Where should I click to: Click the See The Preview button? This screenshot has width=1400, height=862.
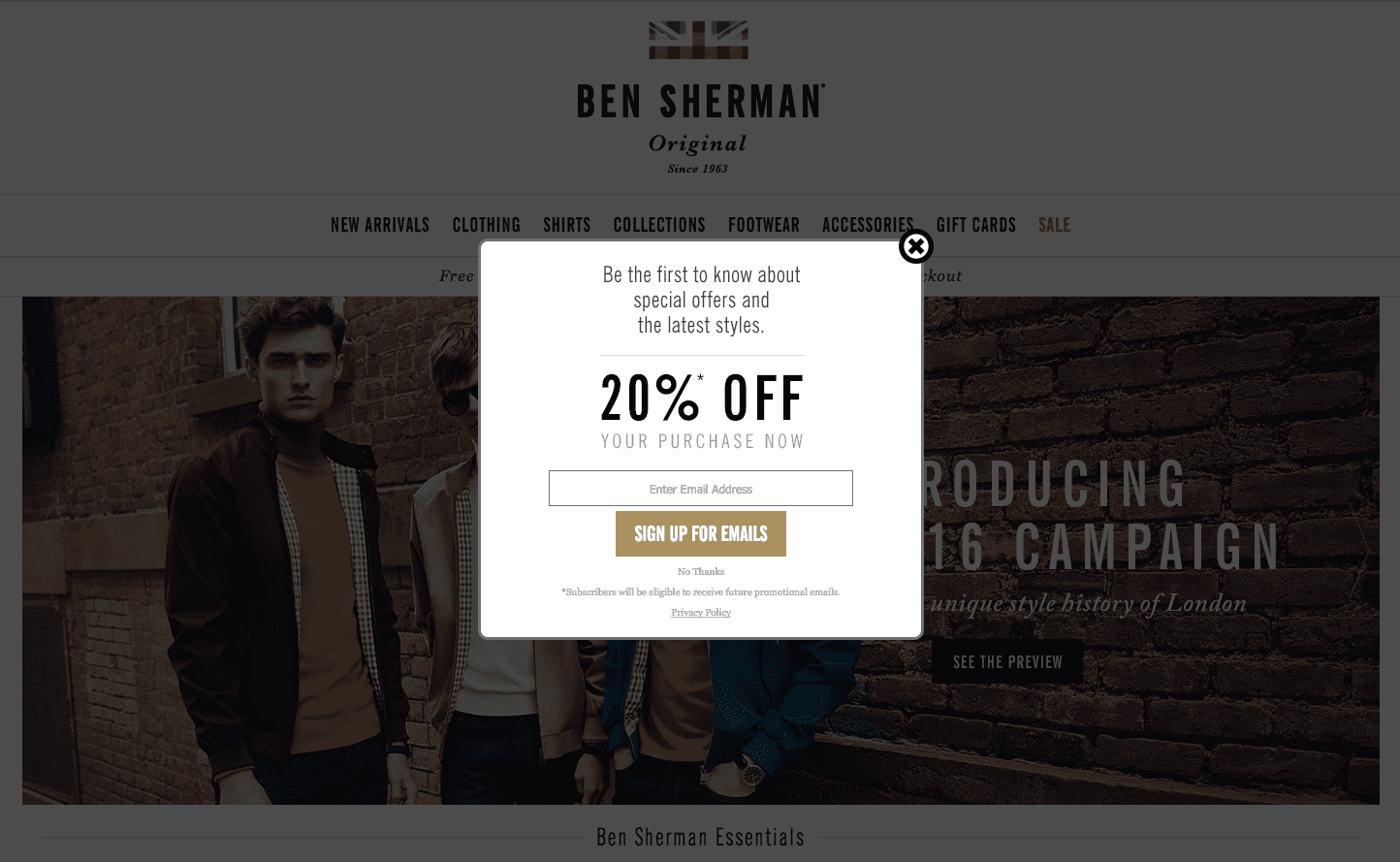1007,662
